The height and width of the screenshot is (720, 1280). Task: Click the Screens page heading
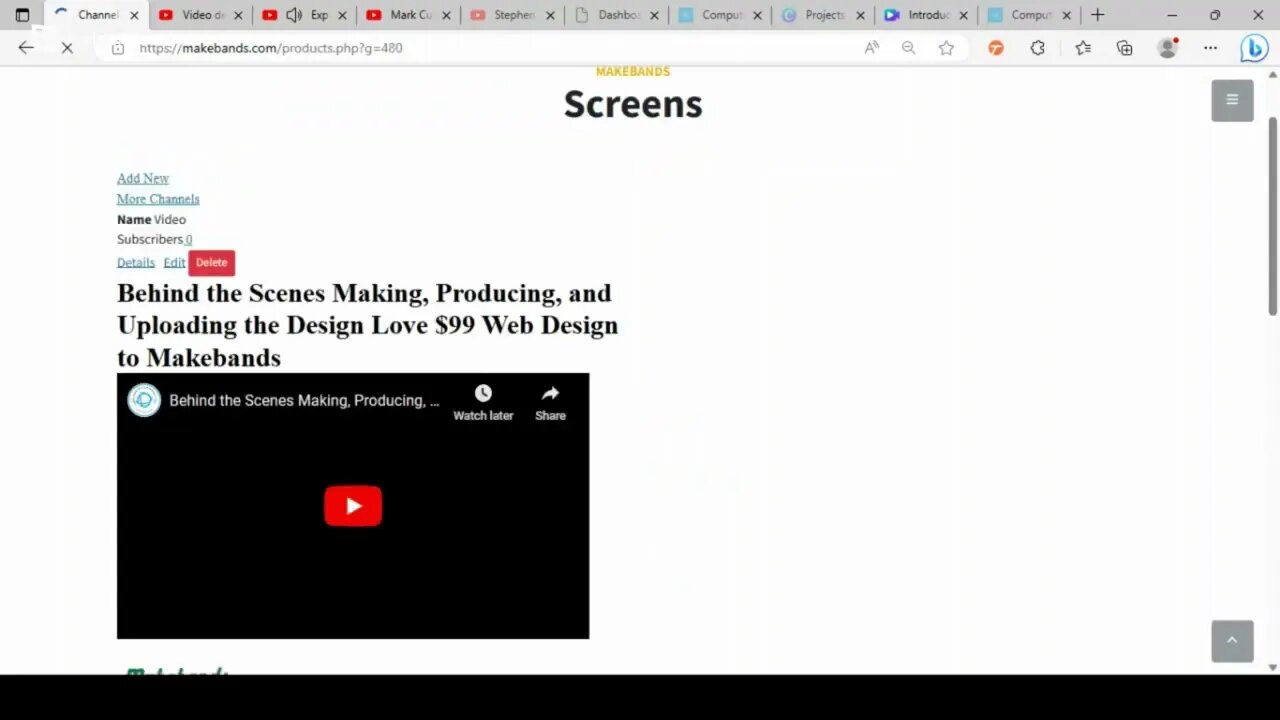(633, 104)
